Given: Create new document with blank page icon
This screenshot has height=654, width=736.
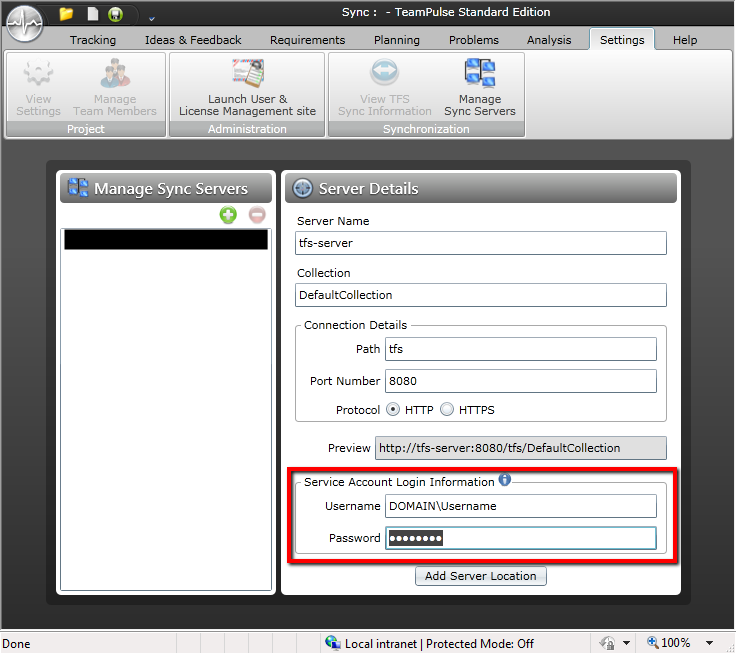Looking at the screenshot, I should point(93,14).
